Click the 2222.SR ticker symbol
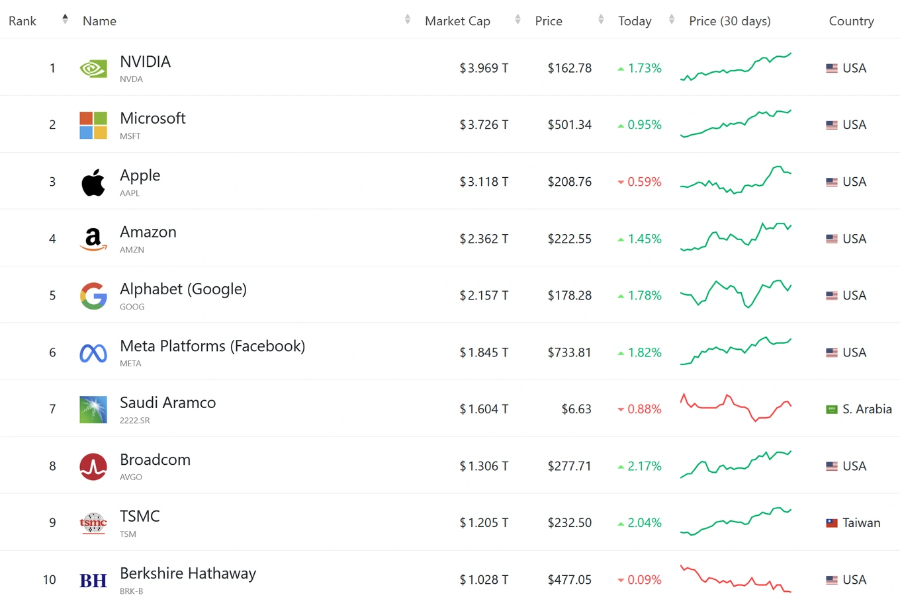Screen dimensions: 900x609 tap(135, 421)
